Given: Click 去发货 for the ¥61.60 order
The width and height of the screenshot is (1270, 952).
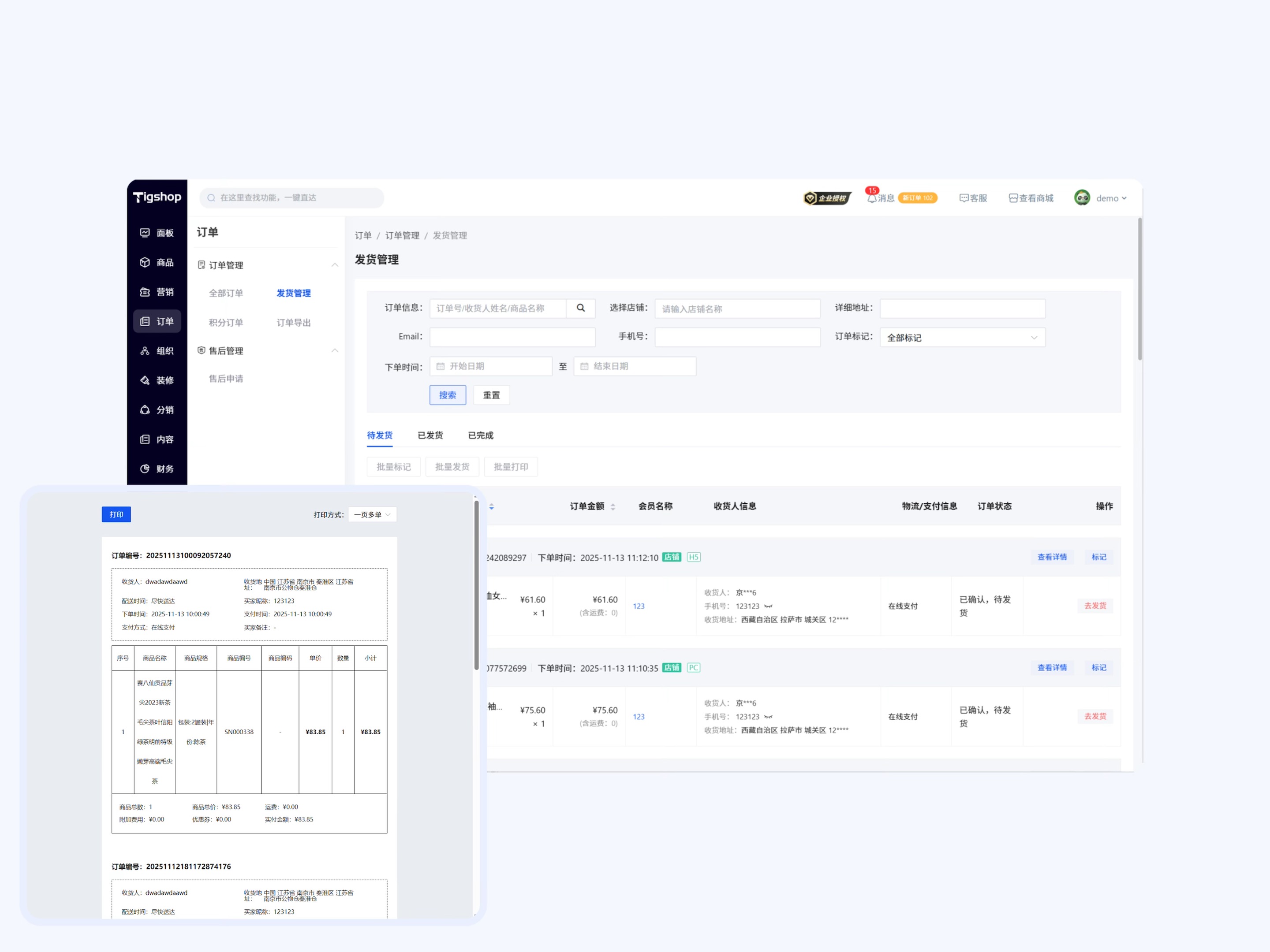Looking at the screenshot, I should (1094, 606).
